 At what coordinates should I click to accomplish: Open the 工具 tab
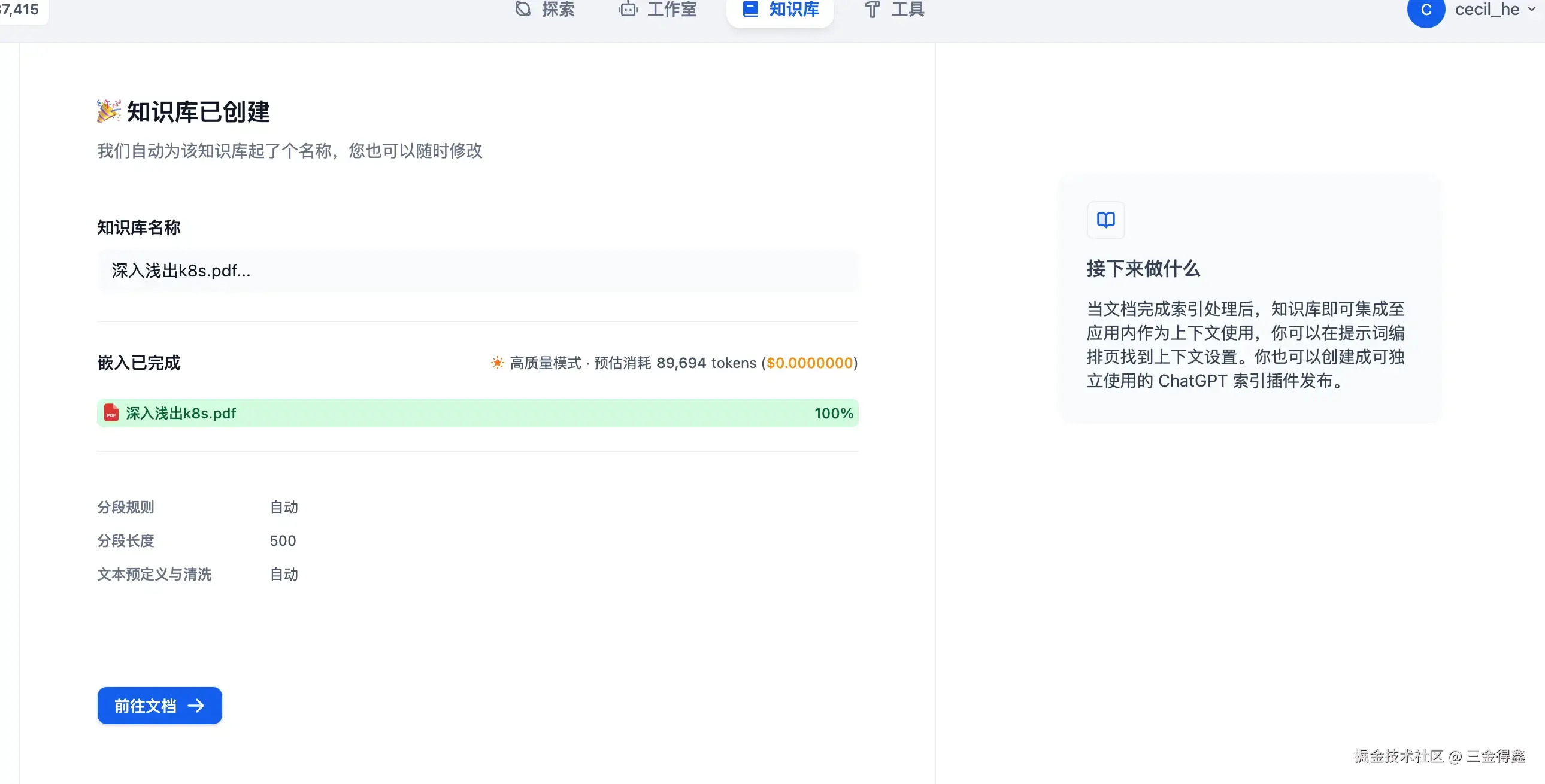coord(907,9)
